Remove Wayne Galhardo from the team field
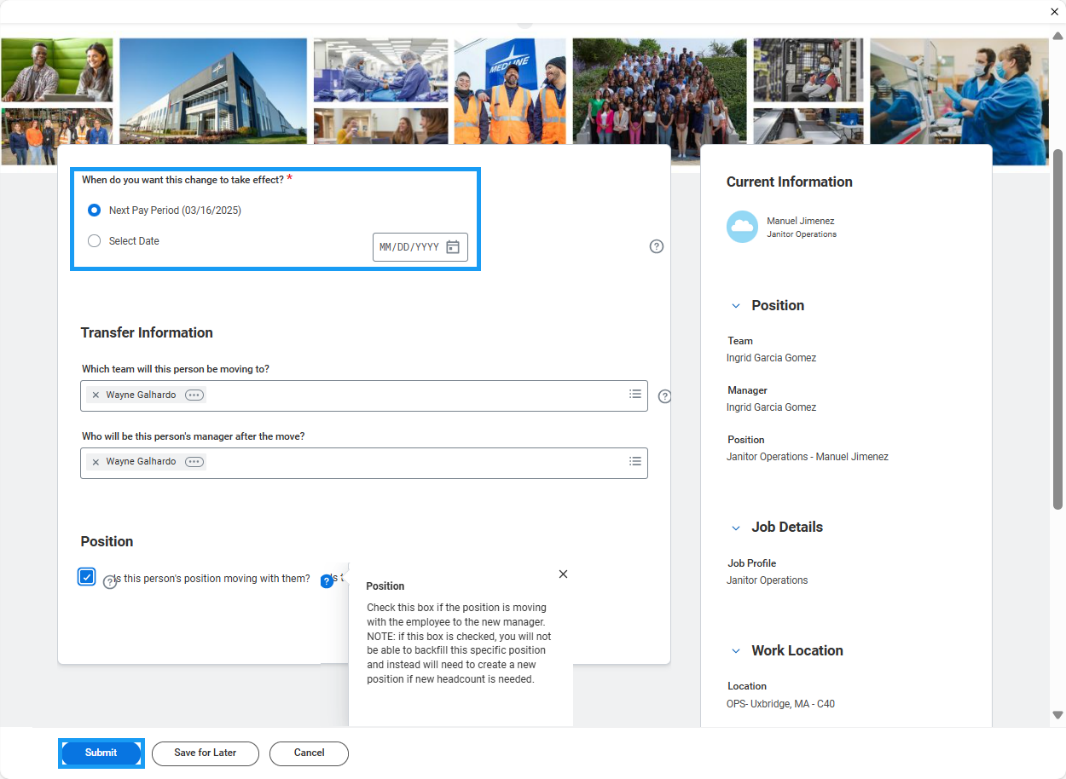 click(x=97, y=395)
